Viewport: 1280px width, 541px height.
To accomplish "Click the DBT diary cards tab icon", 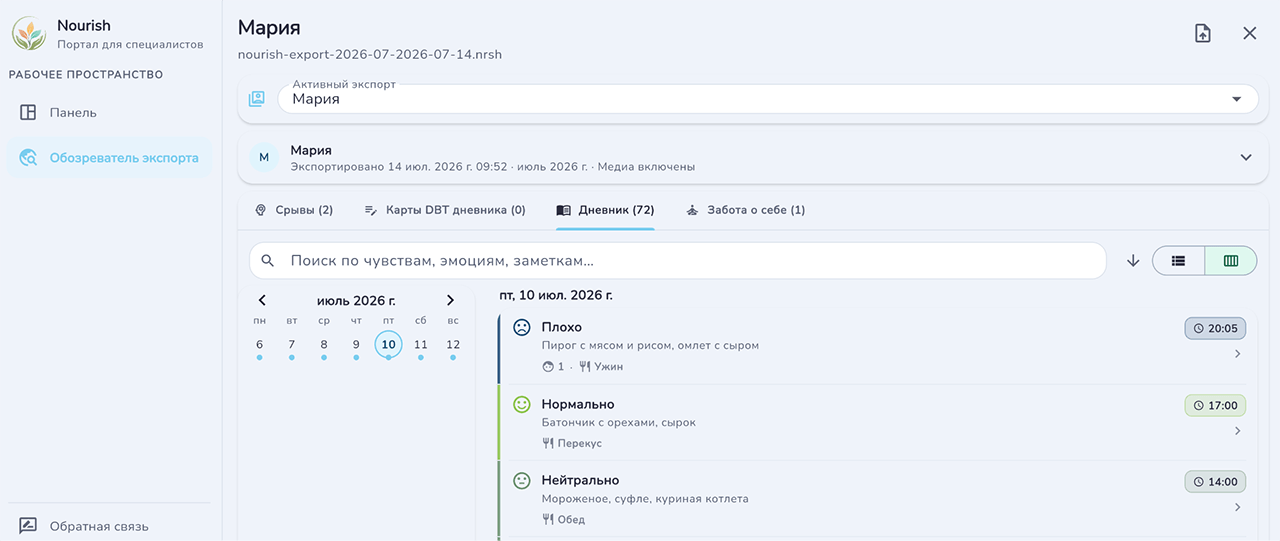I will [x=370, y=210].
